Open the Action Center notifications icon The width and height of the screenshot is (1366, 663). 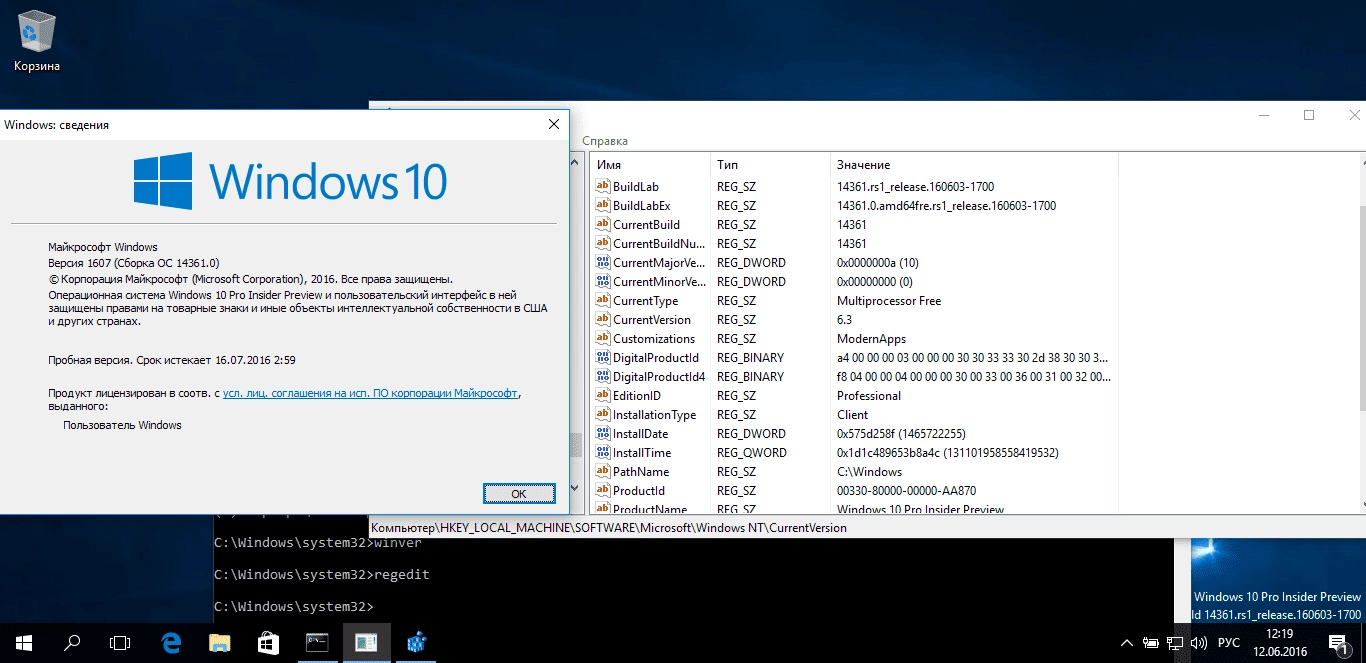click(x=1338, y=643)
